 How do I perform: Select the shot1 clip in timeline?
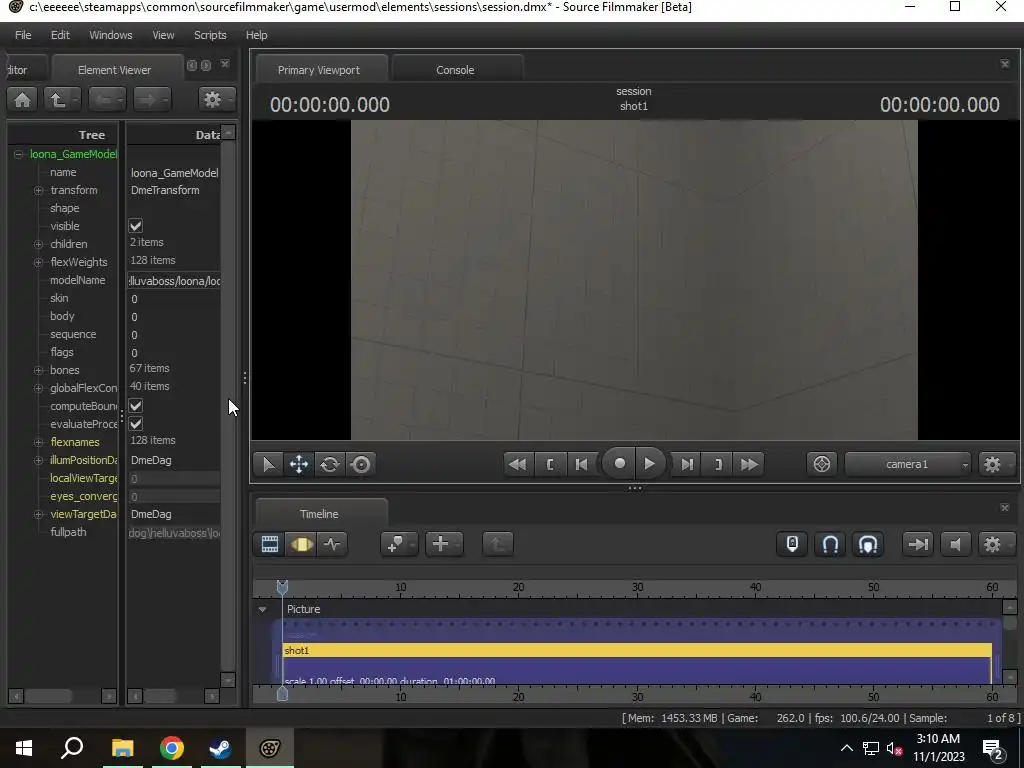pos(637,650)
